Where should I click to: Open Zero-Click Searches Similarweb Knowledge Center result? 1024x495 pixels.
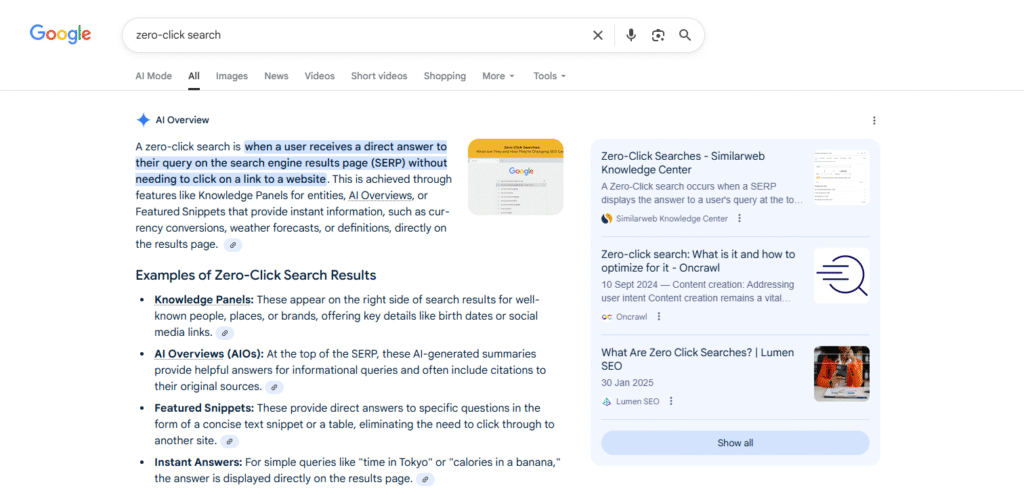[683, 163]
